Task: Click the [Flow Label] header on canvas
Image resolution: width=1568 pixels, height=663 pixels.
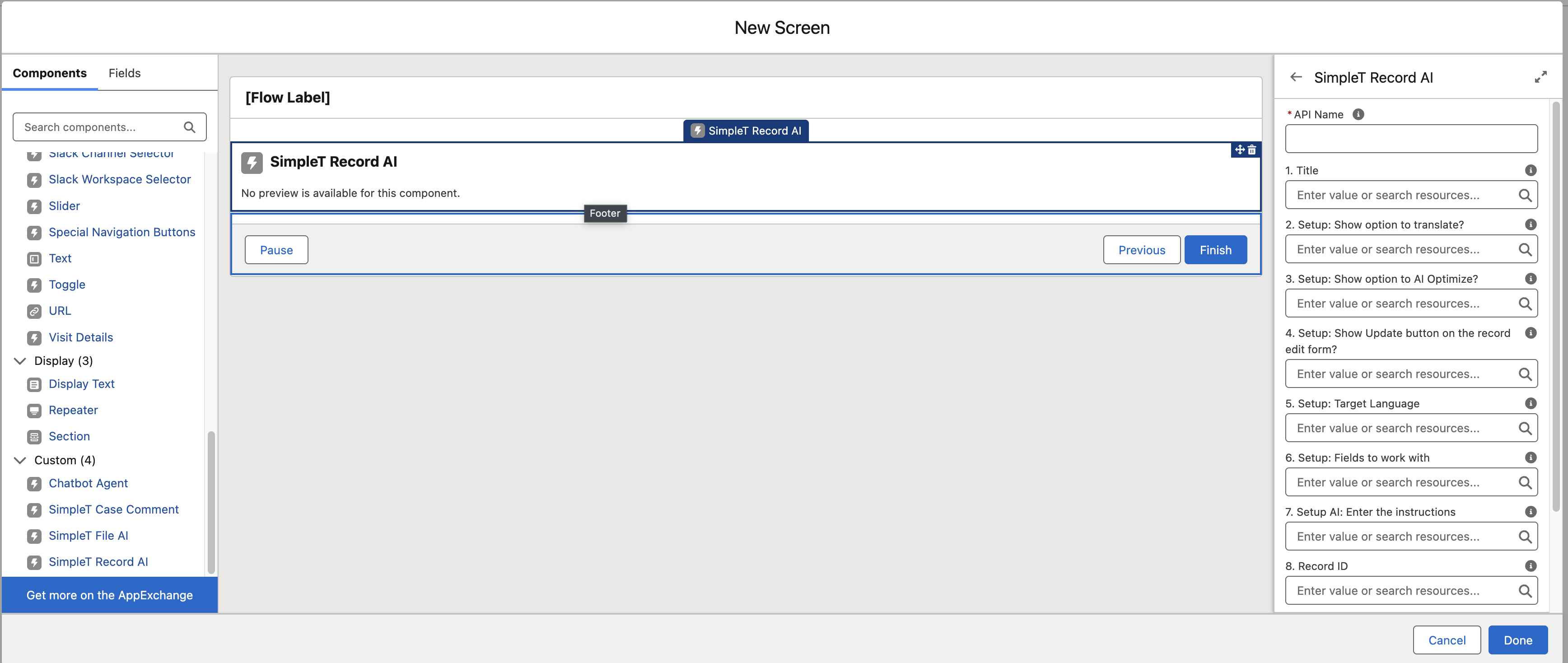Action: pos(287,98)
